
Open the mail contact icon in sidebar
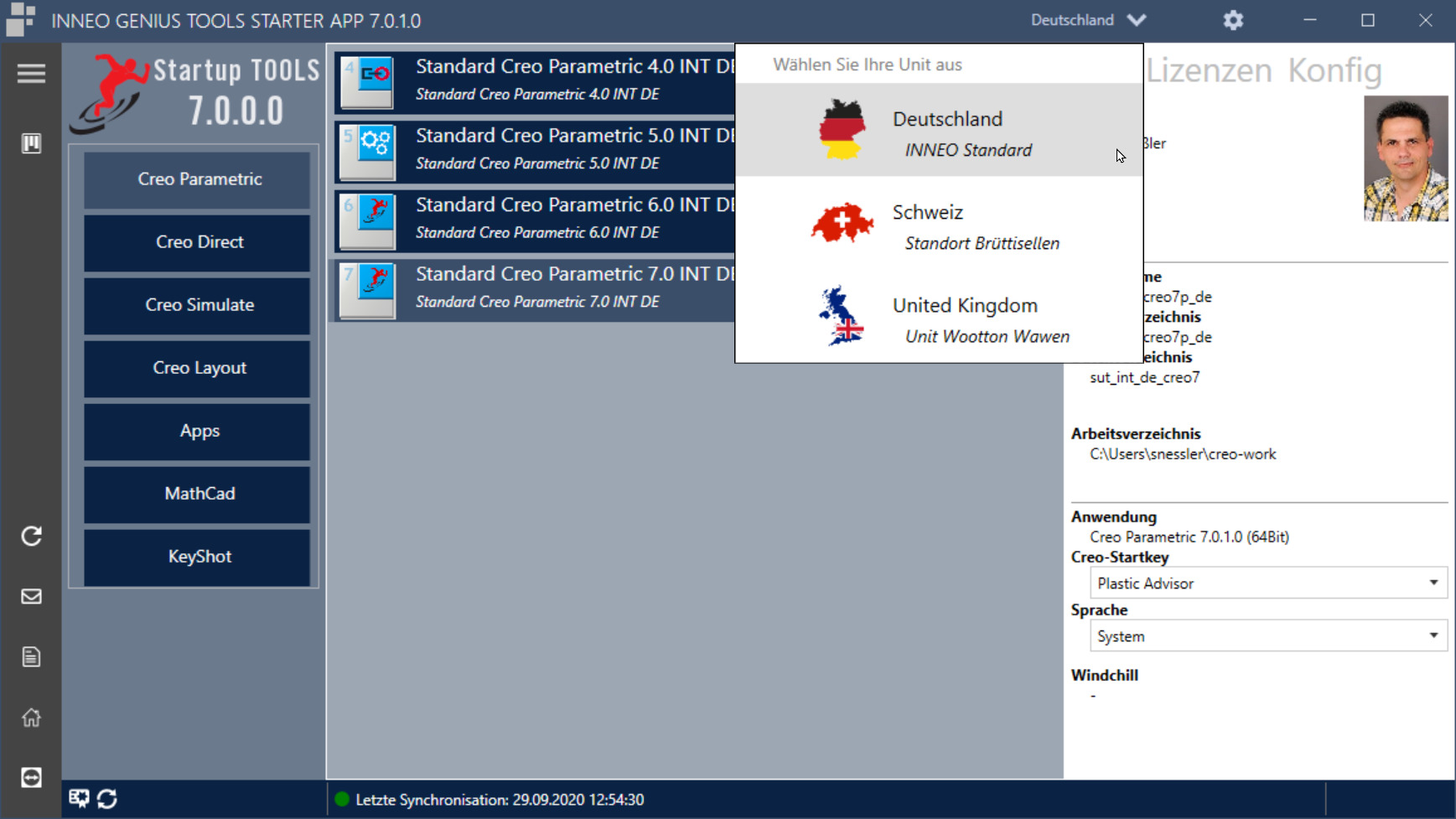tap(31, 597)
